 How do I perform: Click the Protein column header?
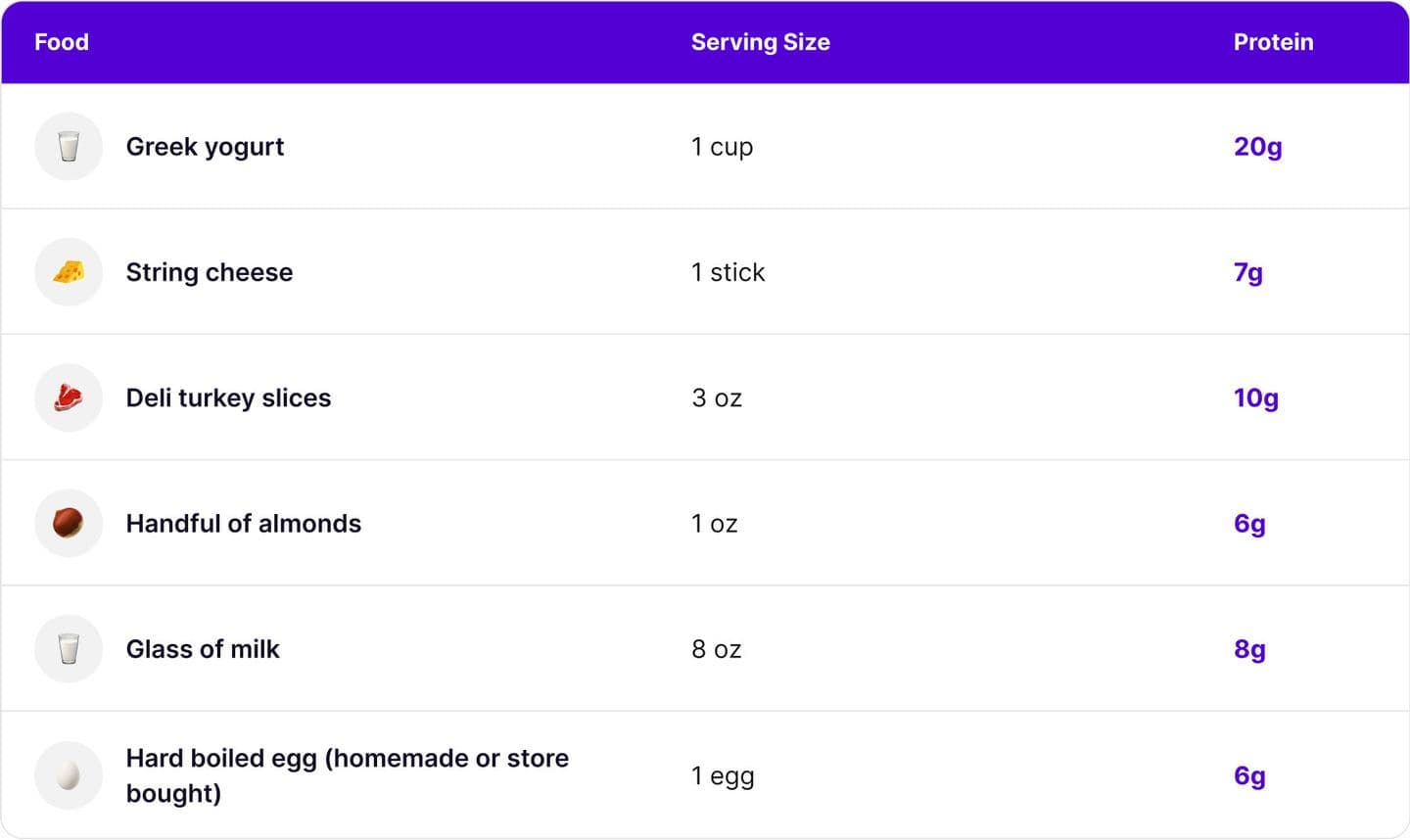click(x=1273, y=42)
